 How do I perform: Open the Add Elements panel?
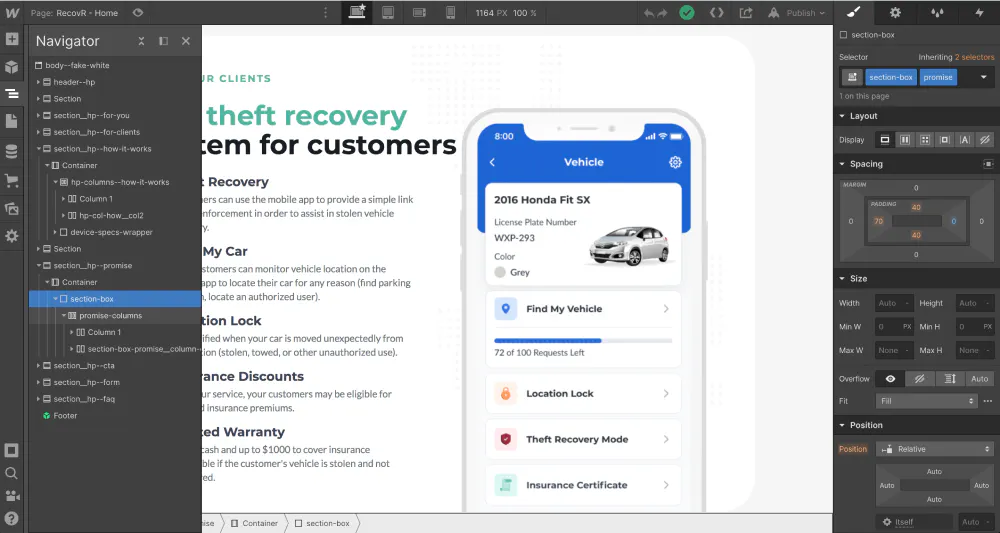coord(11,39)
